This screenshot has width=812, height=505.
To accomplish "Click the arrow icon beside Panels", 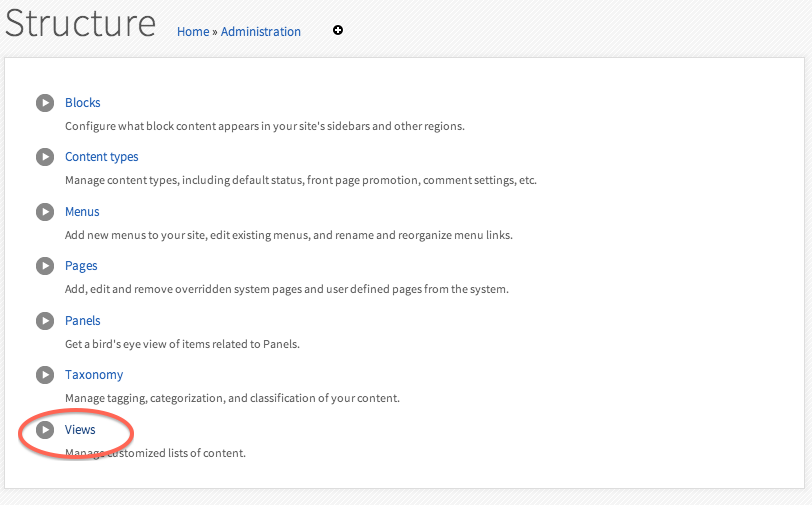I will point(45,321).
